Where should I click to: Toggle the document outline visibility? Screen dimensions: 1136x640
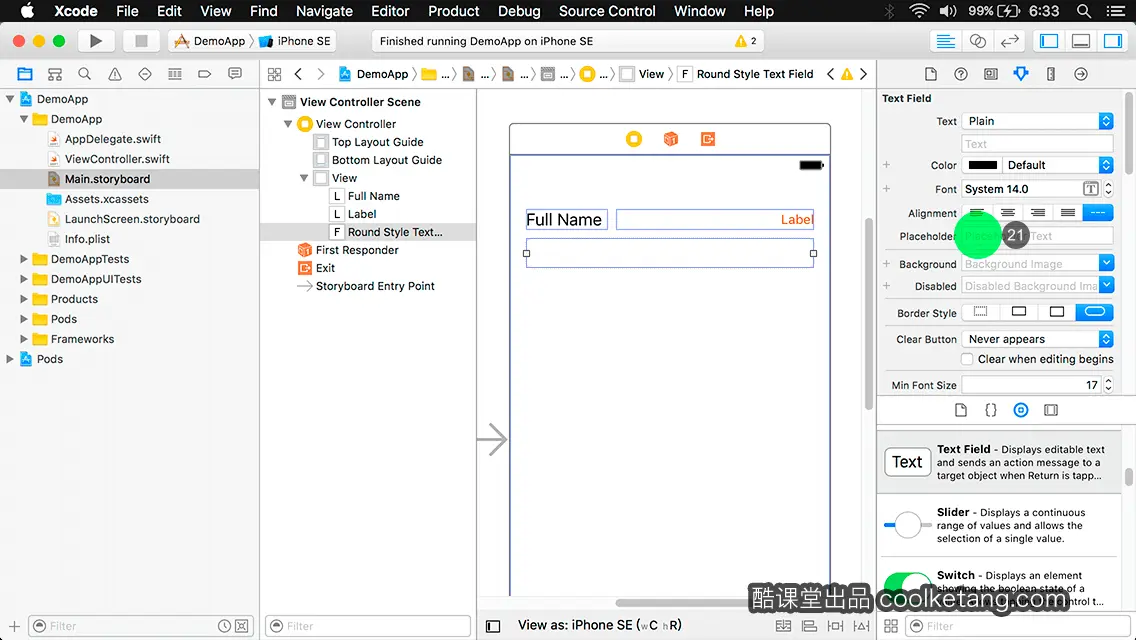(x=493, y=626)
